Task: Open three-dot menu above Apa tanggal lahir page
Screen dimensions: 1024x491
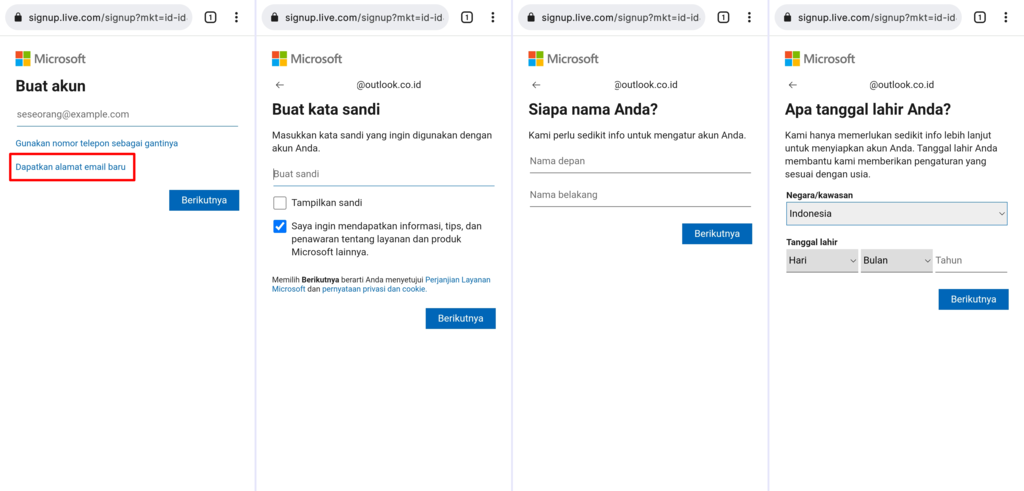Action: coord(1005,18)
